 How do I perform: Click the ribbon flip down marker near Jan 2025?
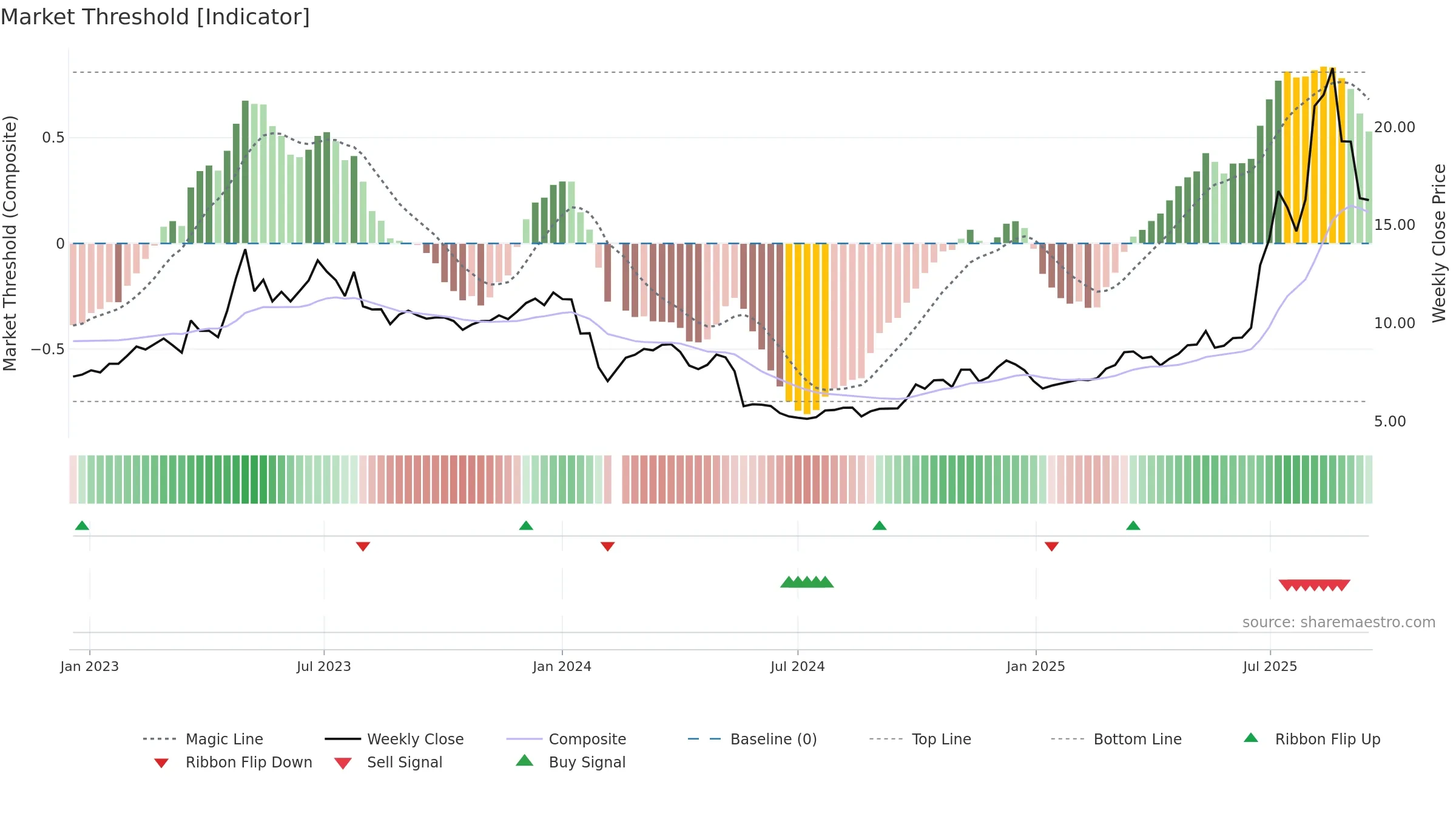pos(1051,547)
